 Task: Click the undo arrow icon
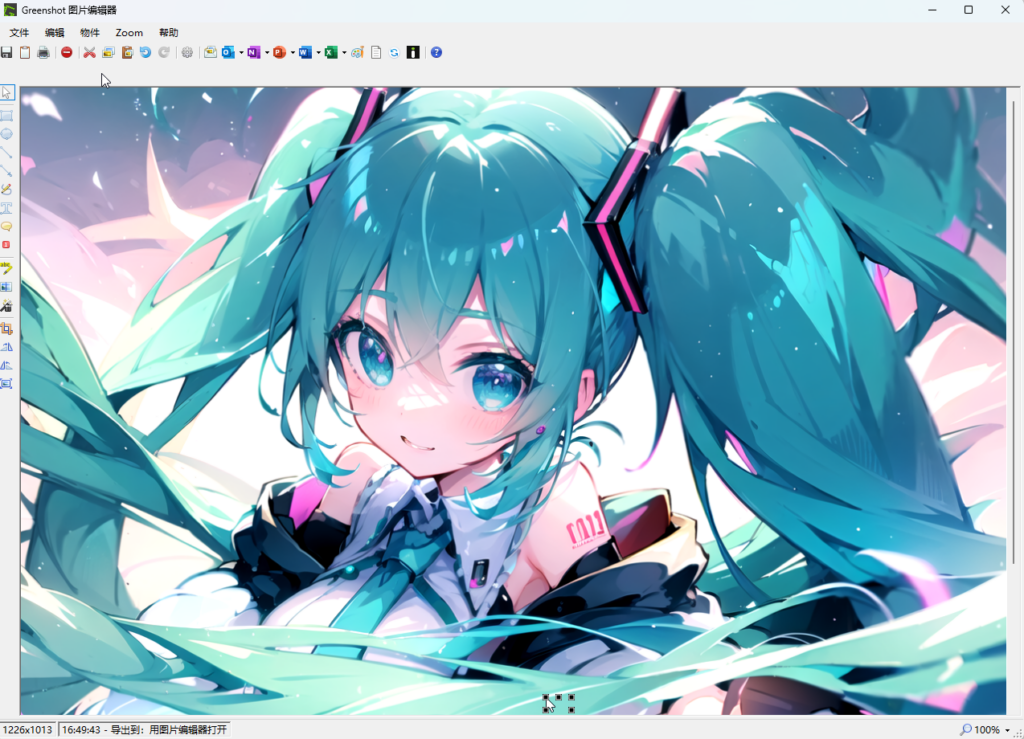pyautogui.click(x=145, y=52)
